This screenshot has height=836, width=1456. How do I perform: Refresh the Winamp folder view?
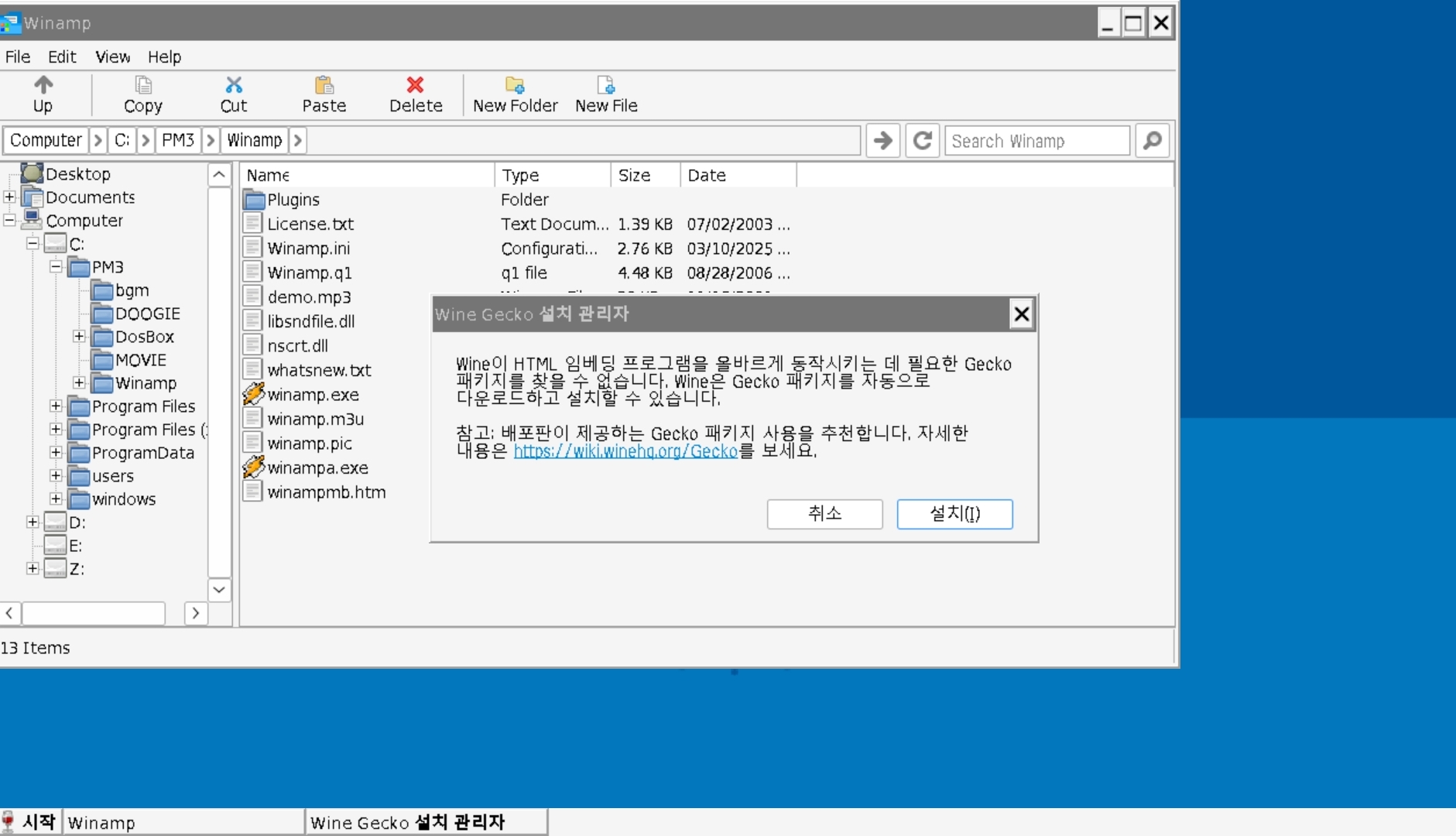click(922, 140)
